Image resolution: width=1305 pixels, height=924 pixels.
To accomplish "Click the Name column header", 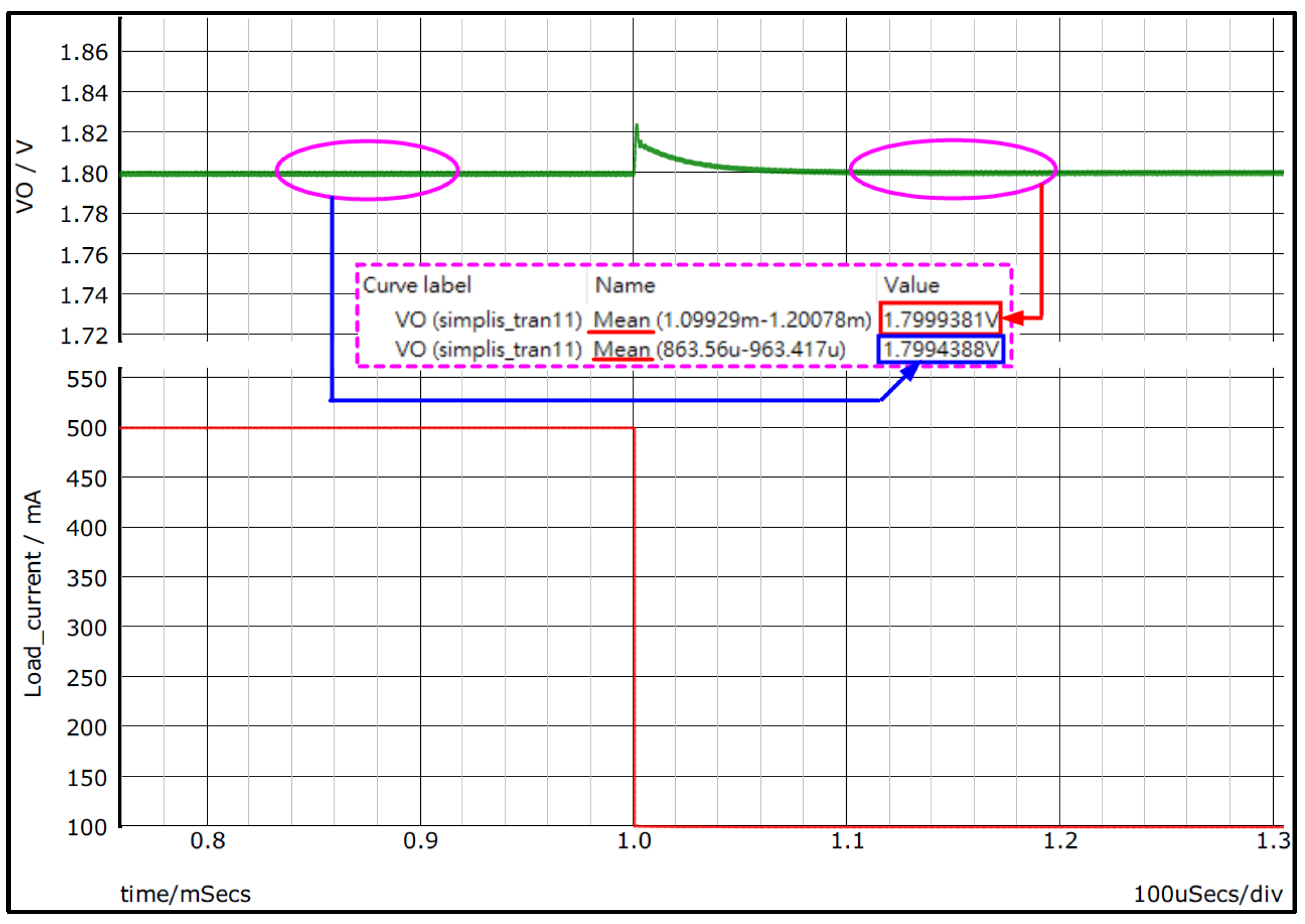I will [625, 285].
